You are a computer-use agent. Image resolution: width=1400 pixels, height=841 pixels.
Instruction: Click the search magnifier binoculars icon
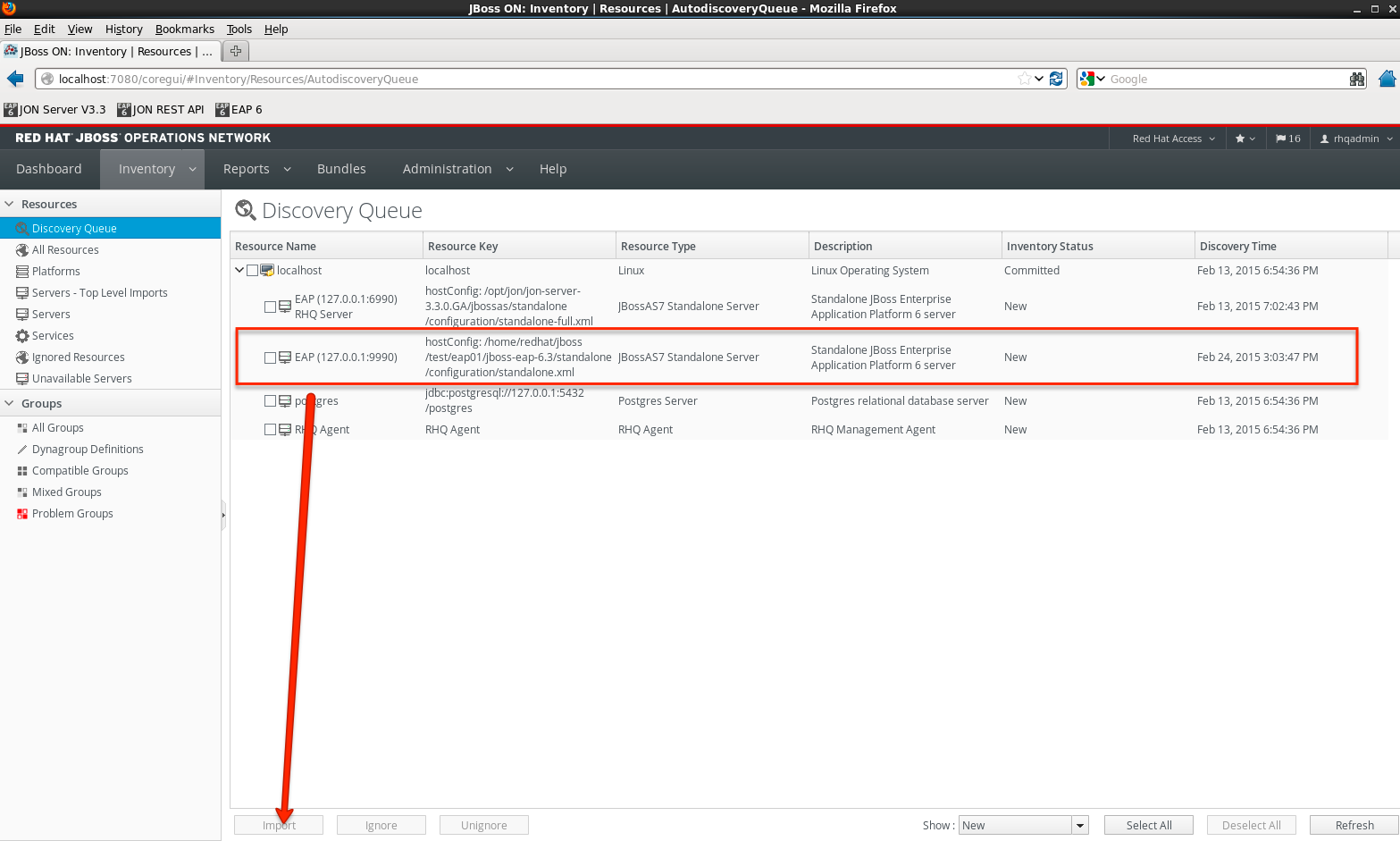click(x=1357, y=79)
